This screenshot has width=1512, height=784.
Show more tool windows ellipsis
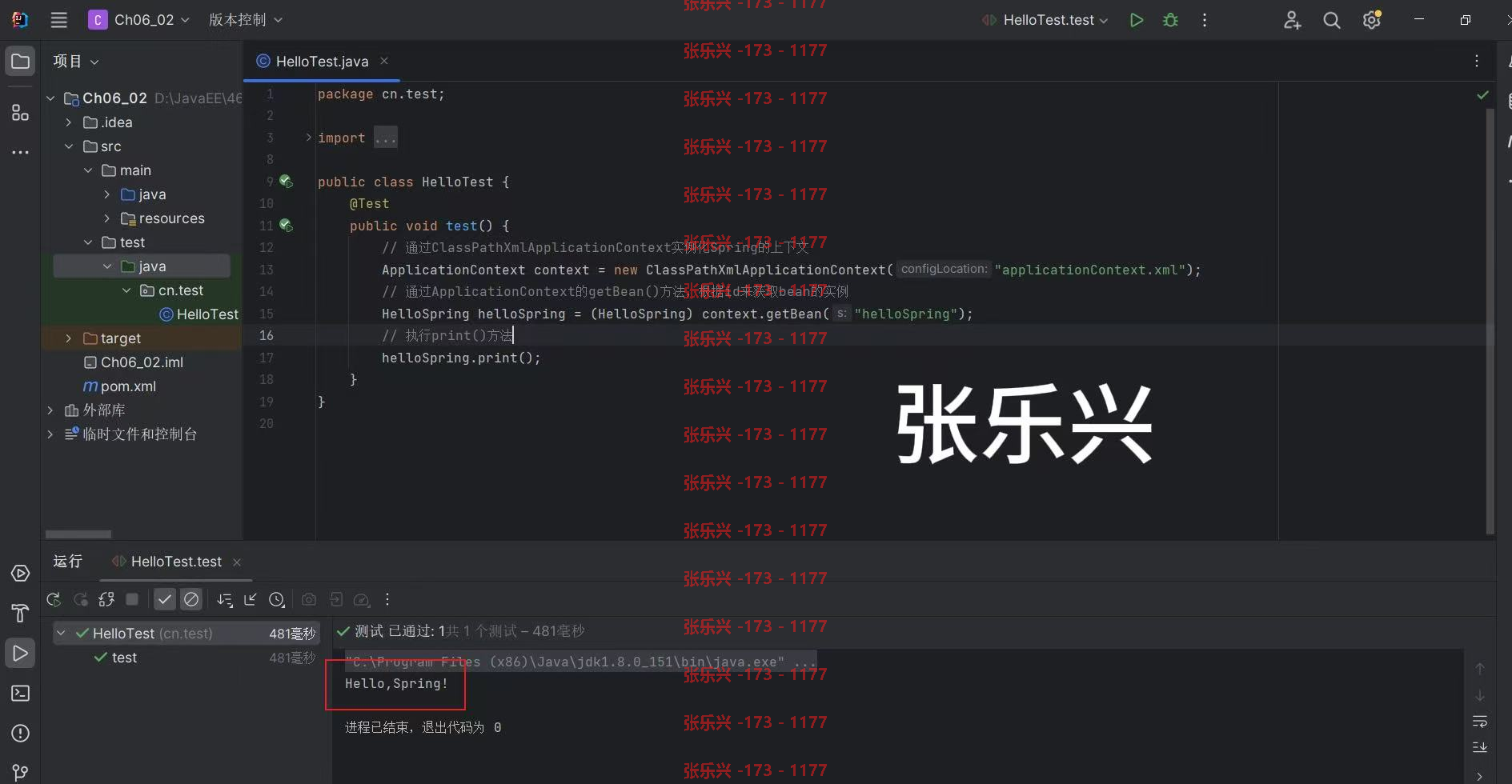click(x=21, y=152)
